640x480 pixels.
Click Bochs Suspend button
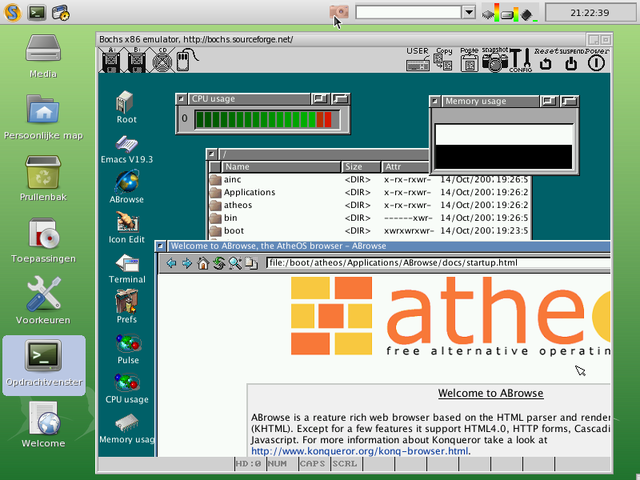click(571, 60)
